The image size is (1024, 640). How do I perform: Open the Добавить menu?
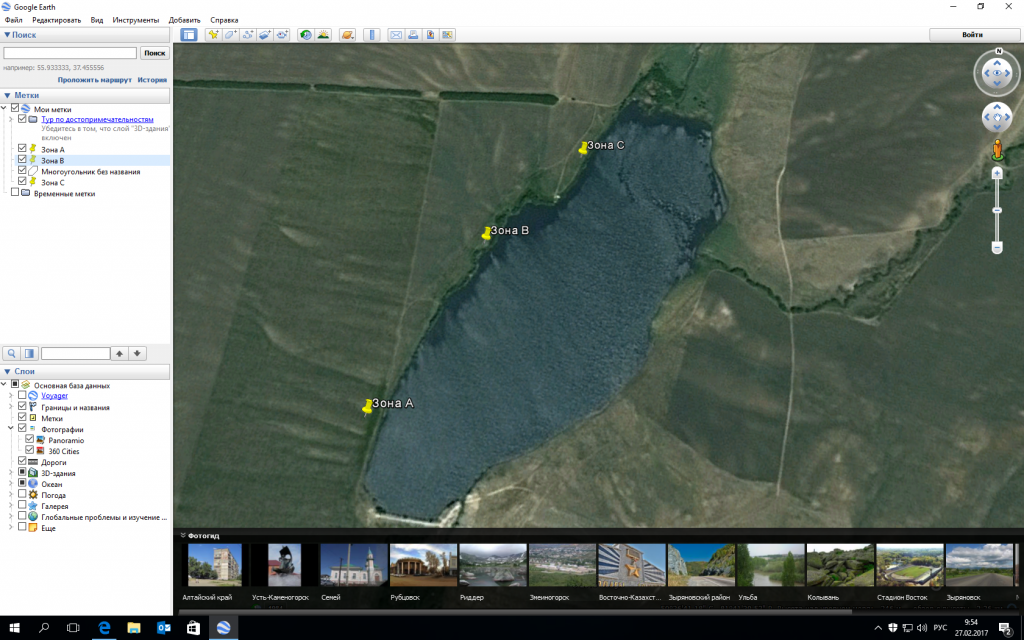[x=184, y=20]
